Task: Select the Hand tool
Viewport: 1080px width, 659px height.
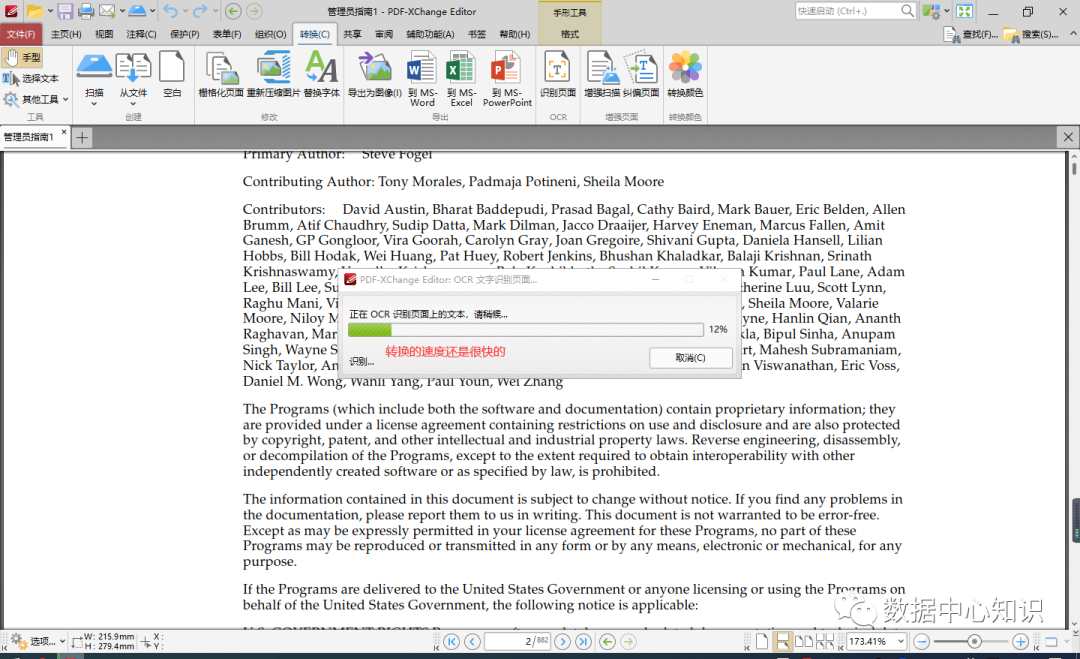Action: 22,58
